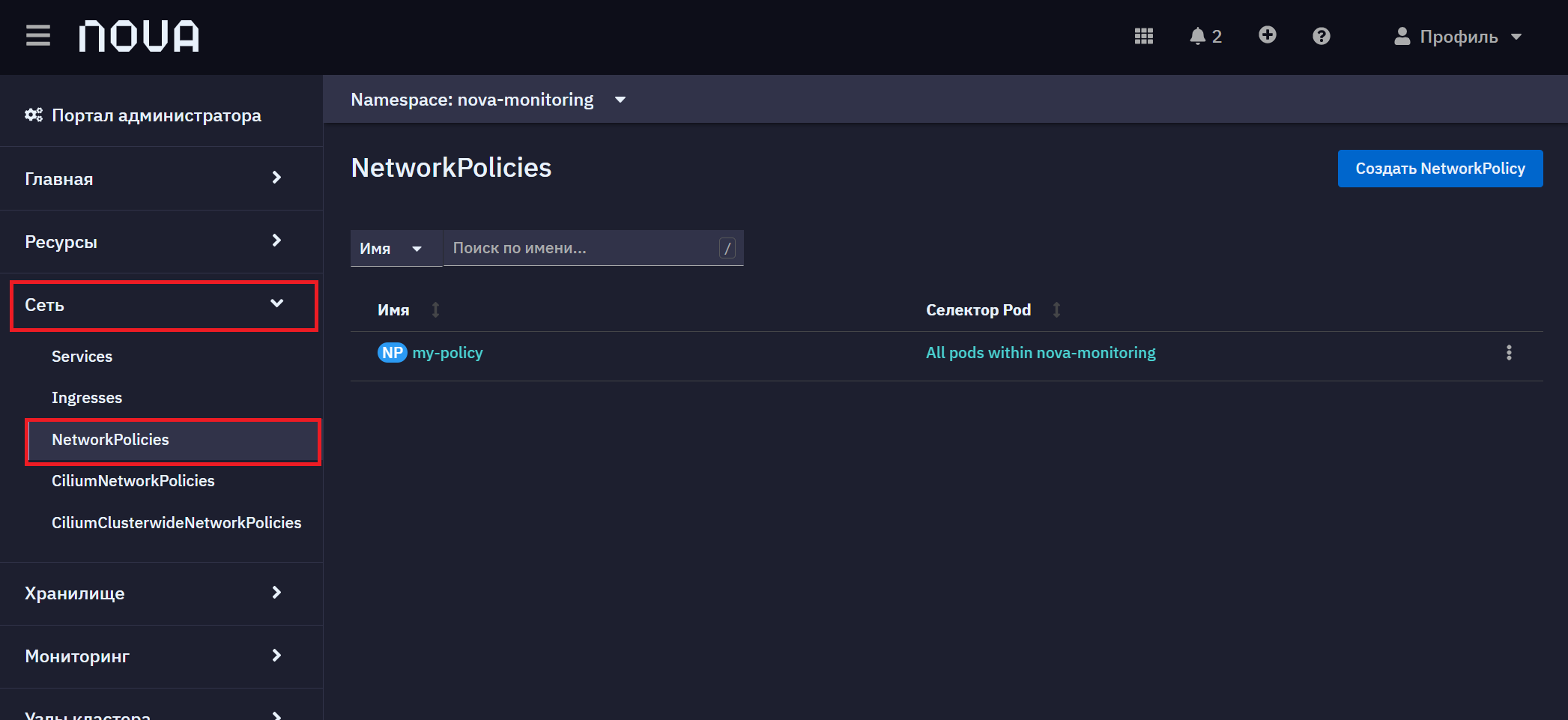Select NetworkPolicies in the sidebar

coord(173,441)
